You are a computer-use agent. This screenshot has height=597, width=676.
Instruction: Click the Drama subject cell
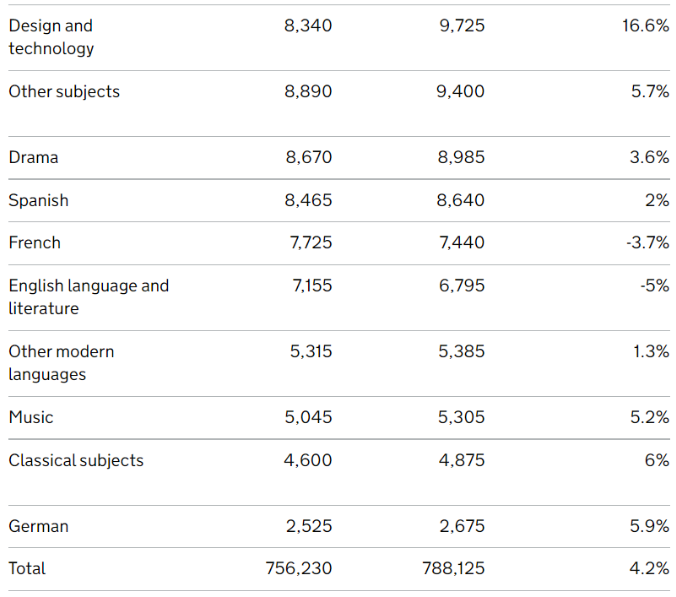pyautogui.click(x=34, y=158)
